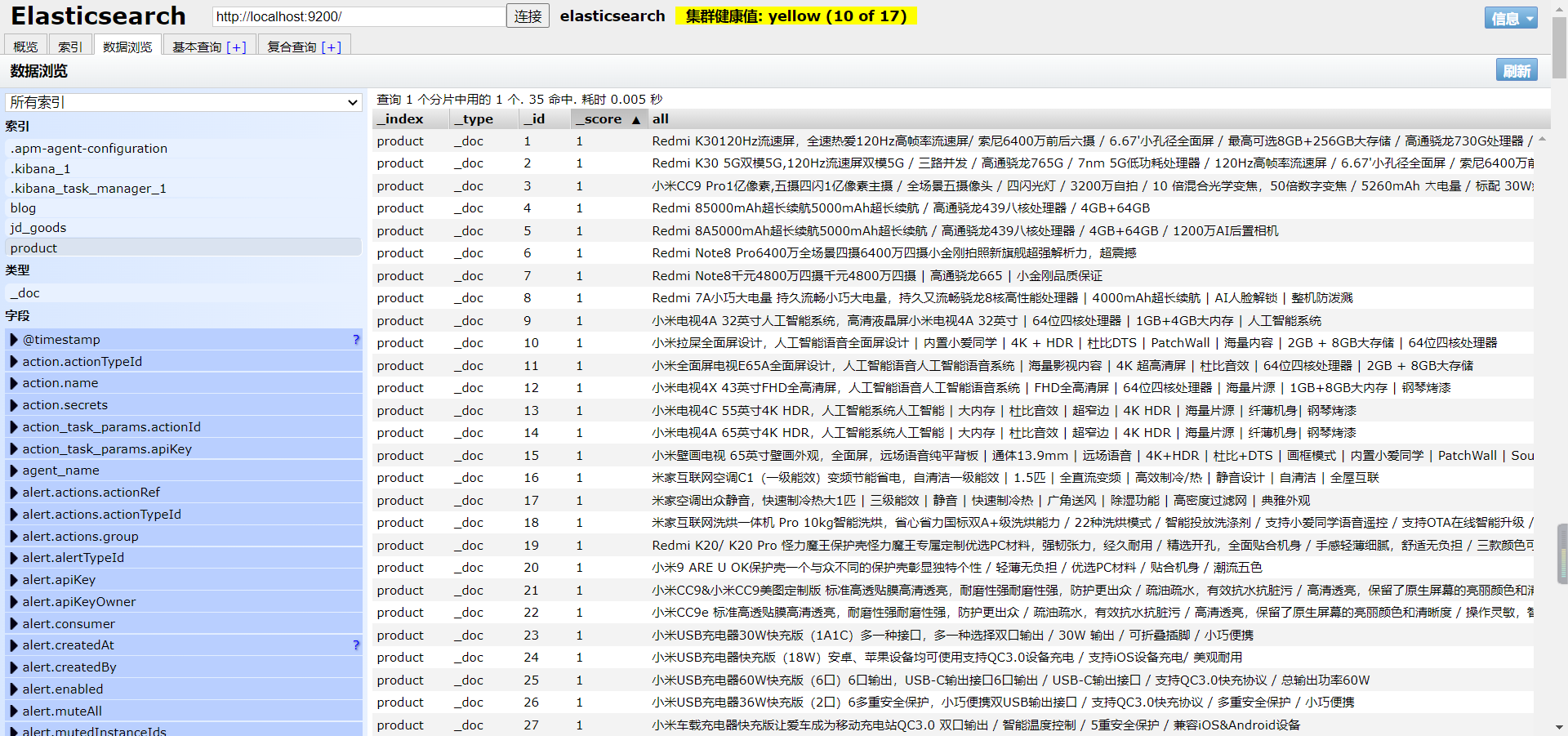Click the 连接 connect button
This screenshot has width=1568, height=736.
[528, 16]
